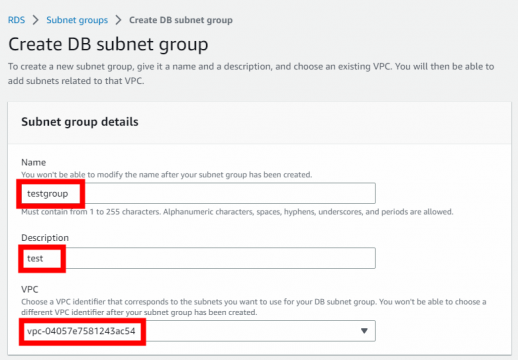
Task: Click the chevron after Subnet groups breadcrumb
Action: click(x=118, y=20)
